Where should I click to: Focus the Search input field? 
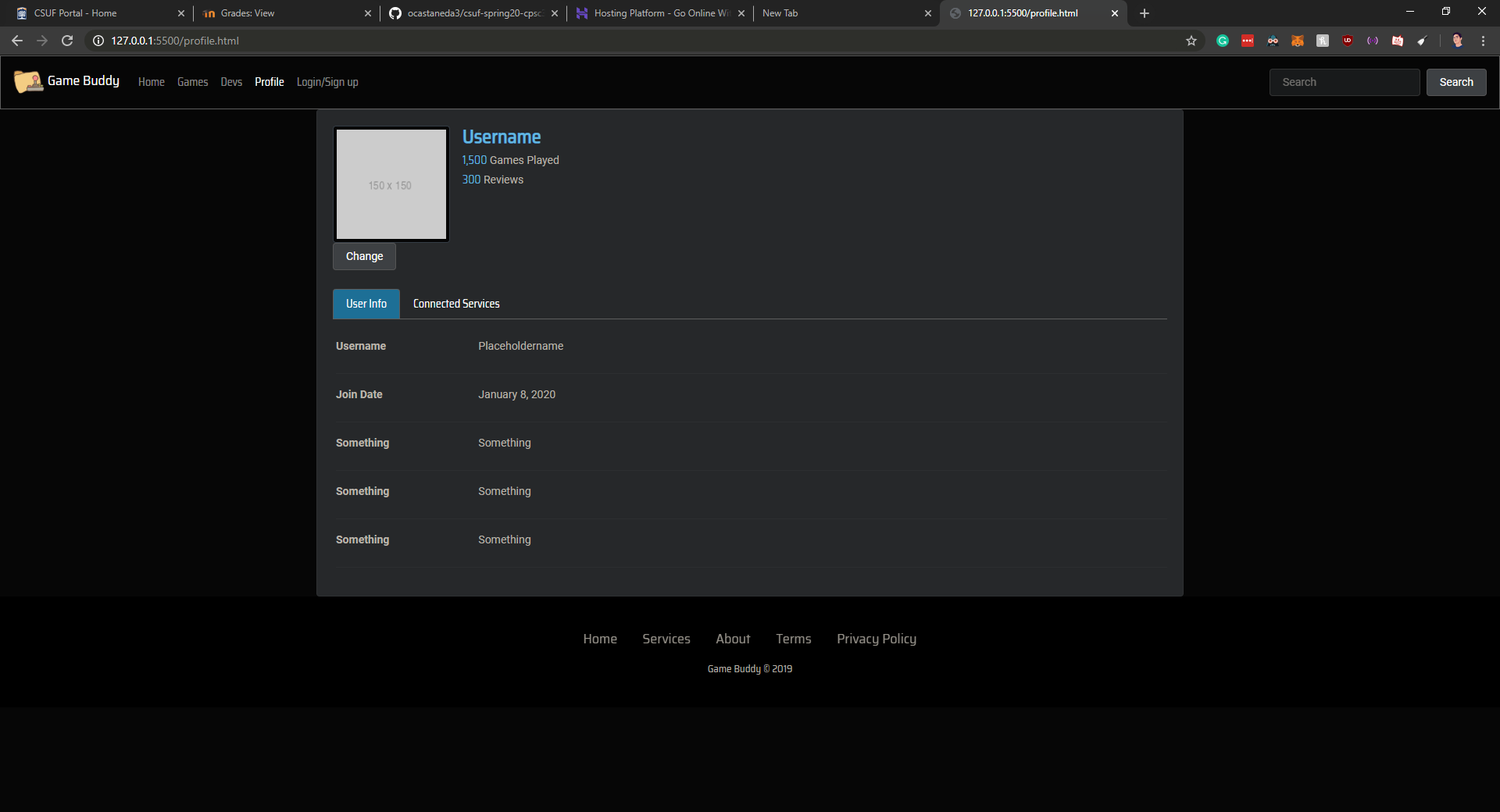pos(1345,82)
